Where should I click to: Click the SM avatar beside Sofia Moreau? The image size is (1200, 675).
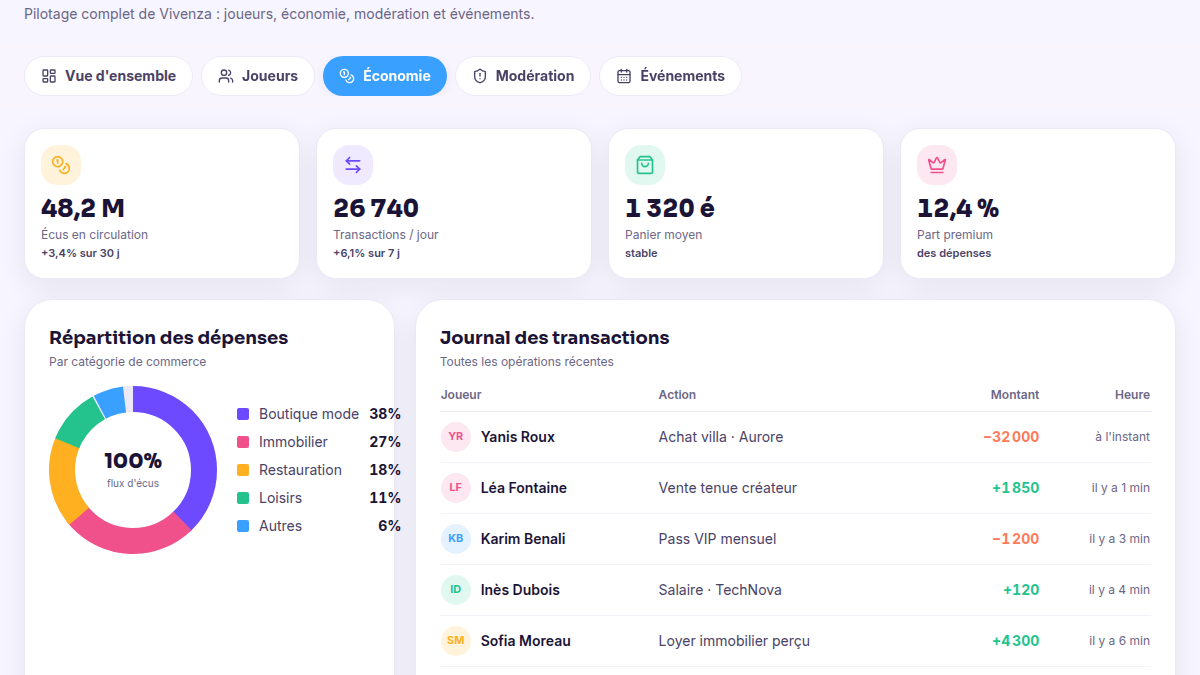point(456,641)
